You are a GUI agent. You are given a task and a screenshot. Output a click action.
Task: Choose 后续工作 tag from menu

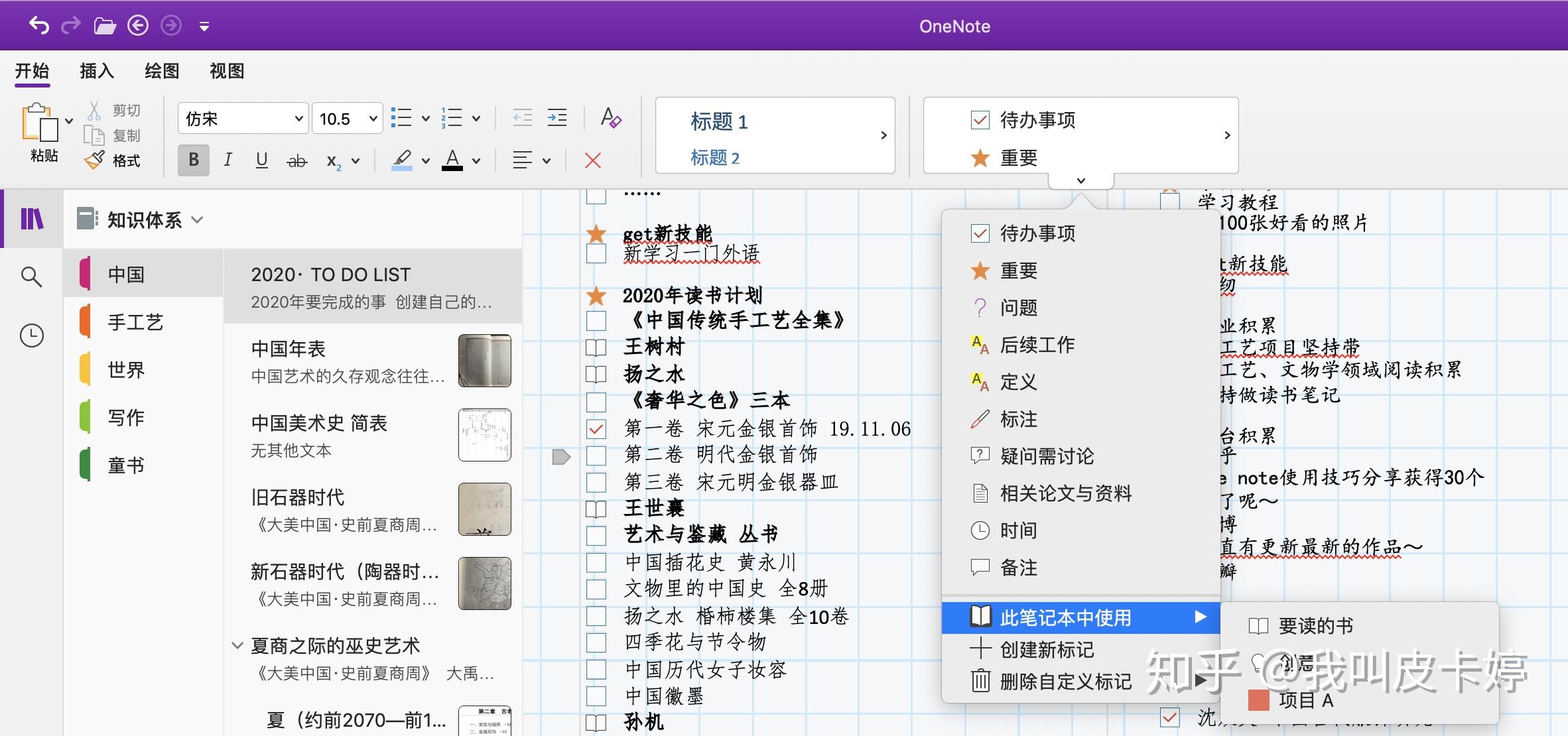point(1080,345)
